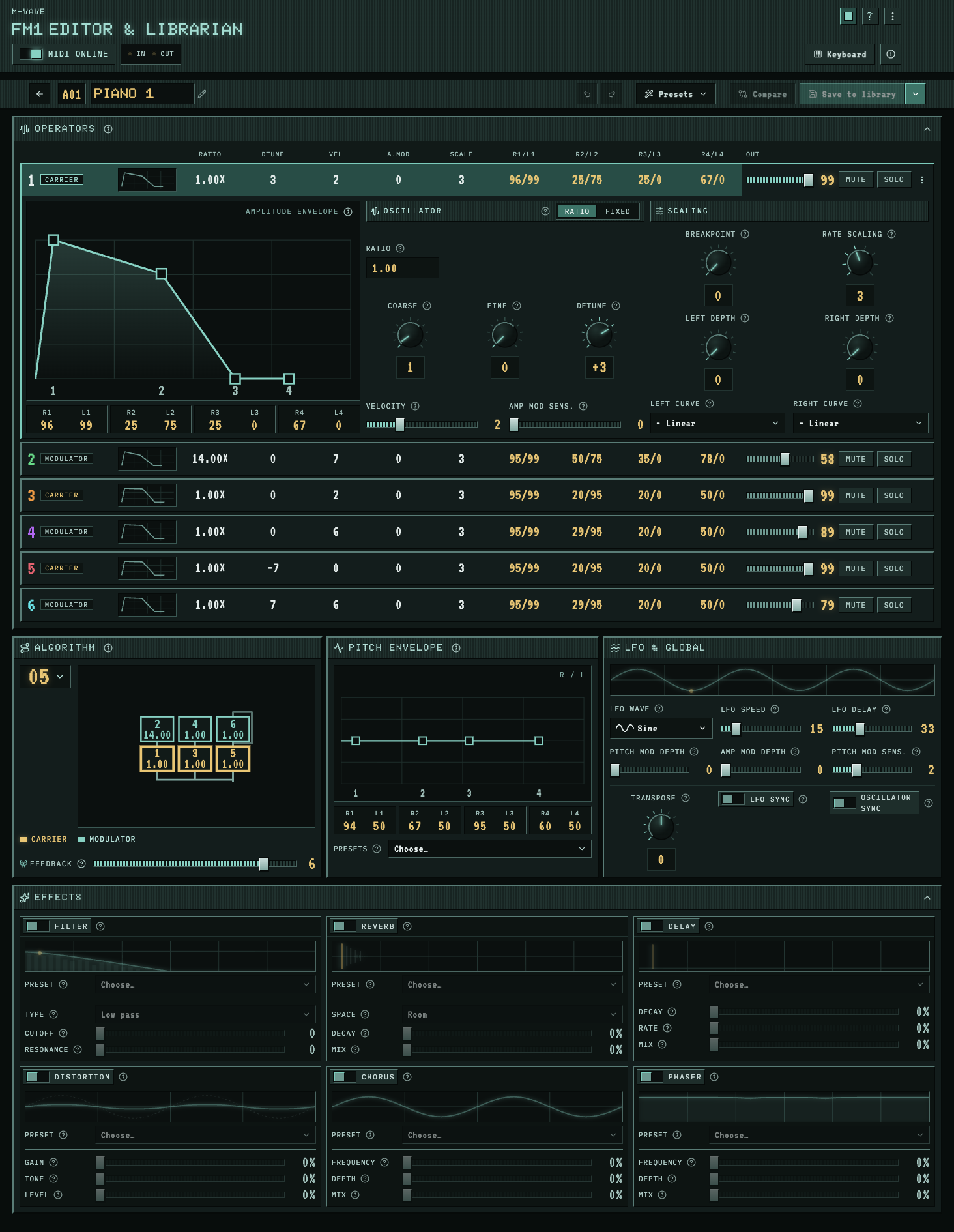Viewport: 954px width, 1232px height.
Task: Click help icon next to LFO WAVE
Action: pyautogui.click(x=659, y=709)
